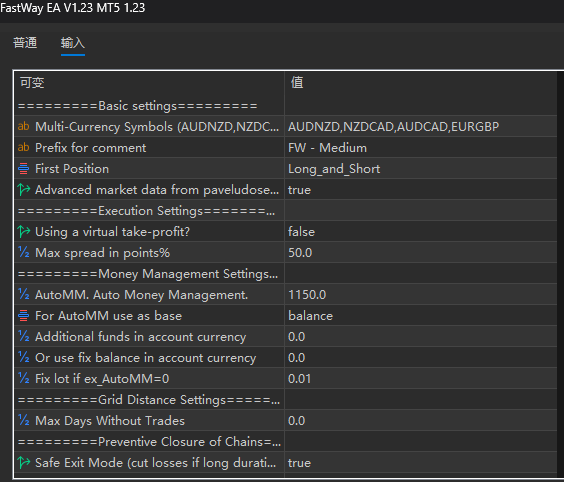Edit the Max spread value 50.0
Screen dimensions: 564x482
pyautogui.click(x=421, y=253)
